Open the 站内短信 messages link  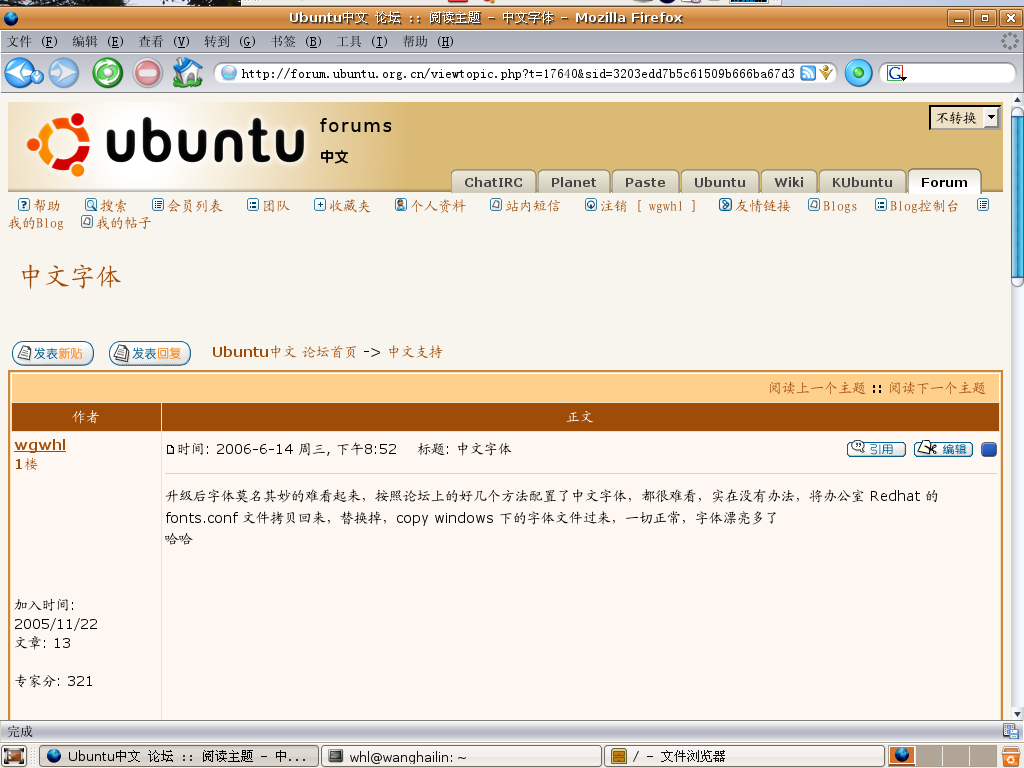525,206
